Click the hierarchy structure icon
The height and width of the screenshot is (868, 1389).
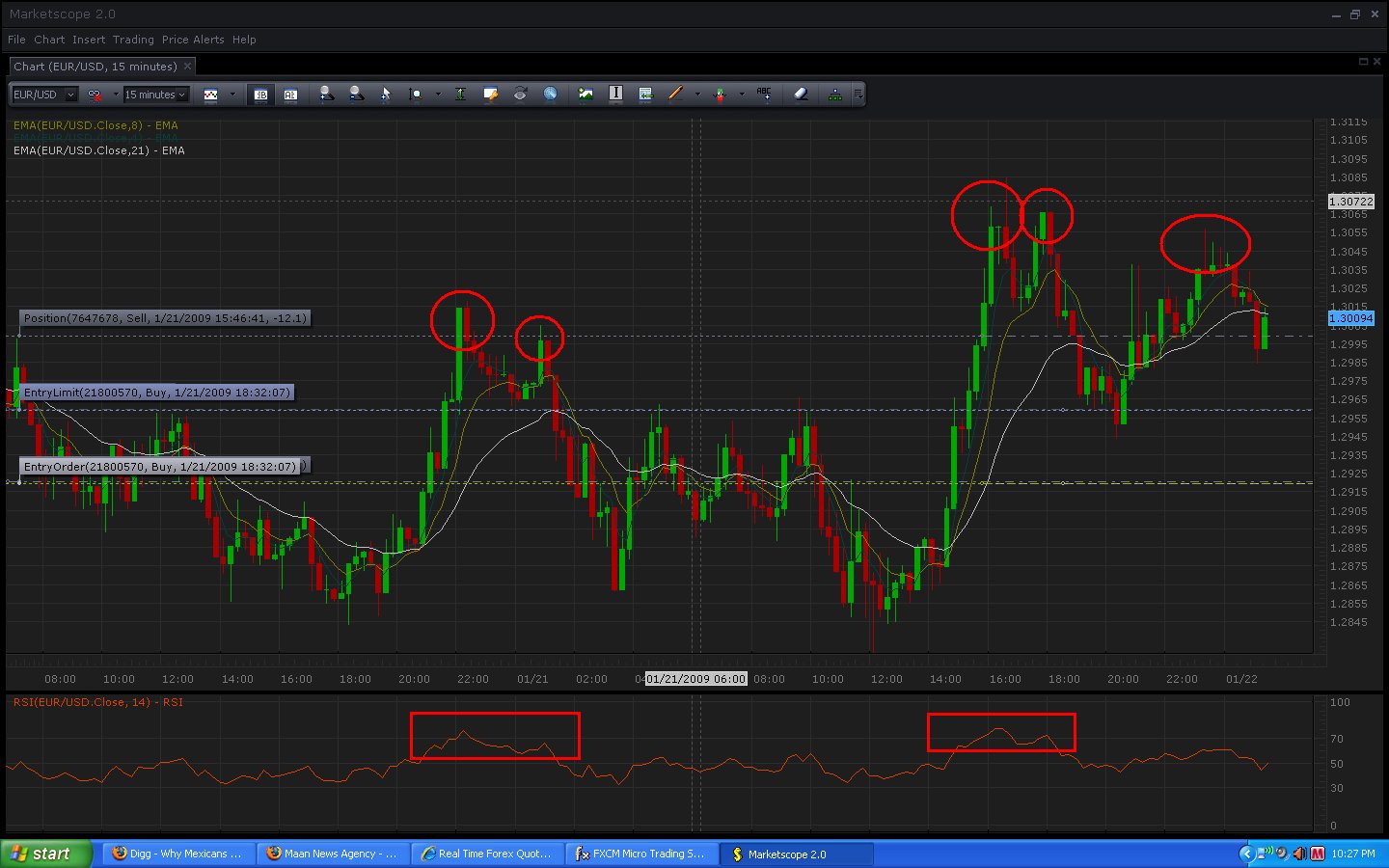(x=835, y=95)
